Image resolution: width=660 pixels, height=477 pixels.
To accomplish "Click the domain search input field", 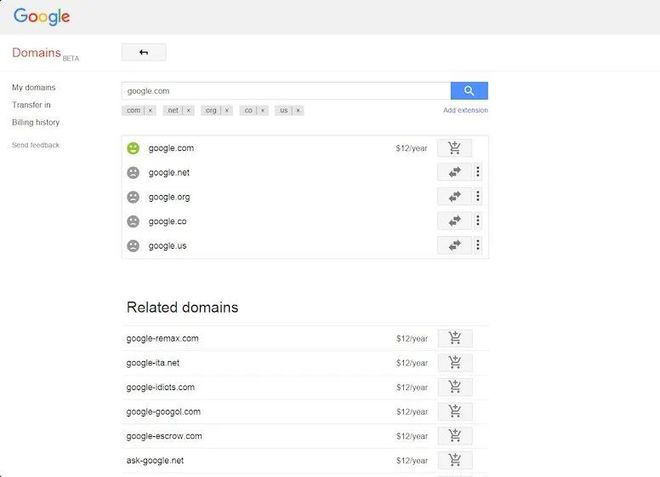I will click(286, 91).
